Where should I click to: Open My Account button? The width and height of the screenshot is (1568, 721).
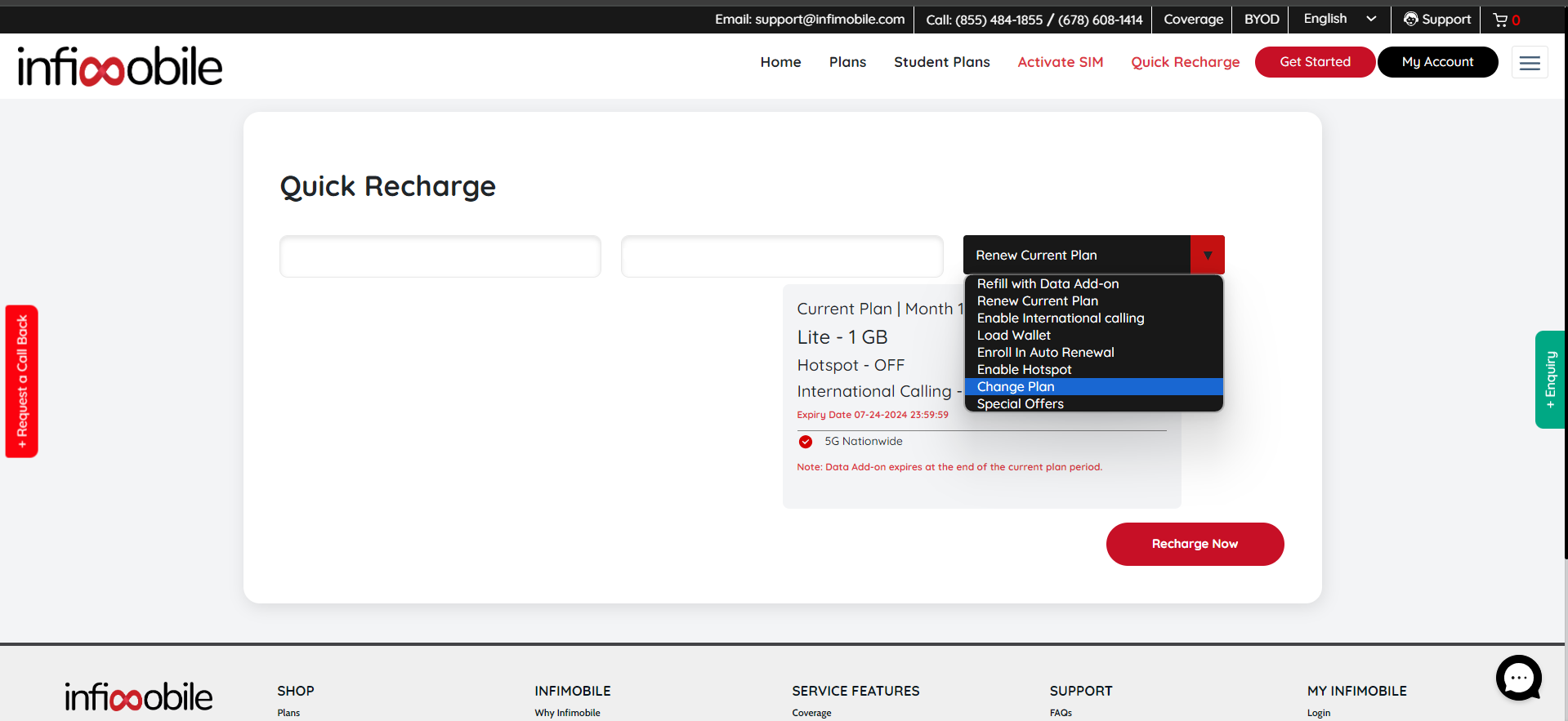1437,62
